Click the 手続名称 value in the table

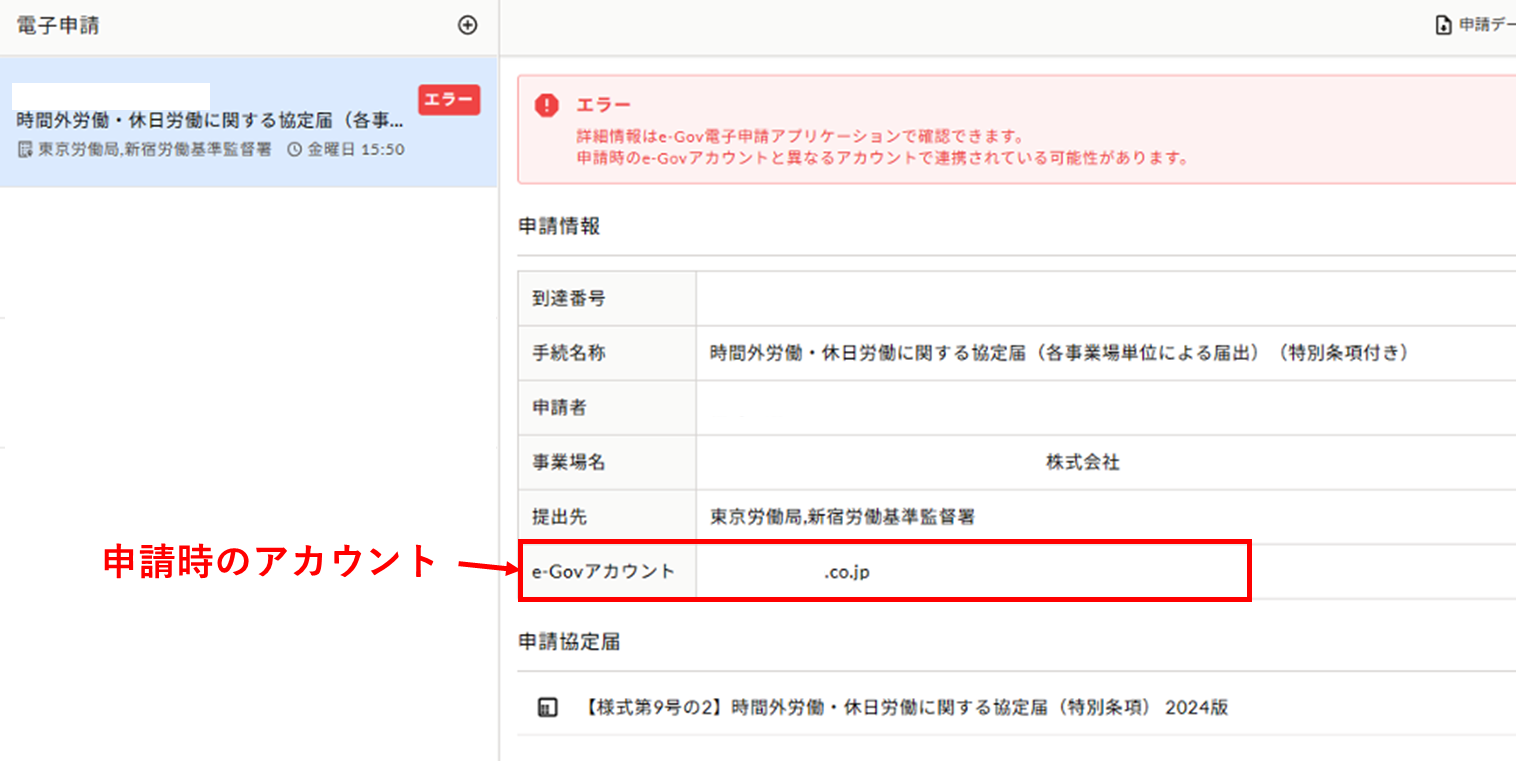point(1059,353)
